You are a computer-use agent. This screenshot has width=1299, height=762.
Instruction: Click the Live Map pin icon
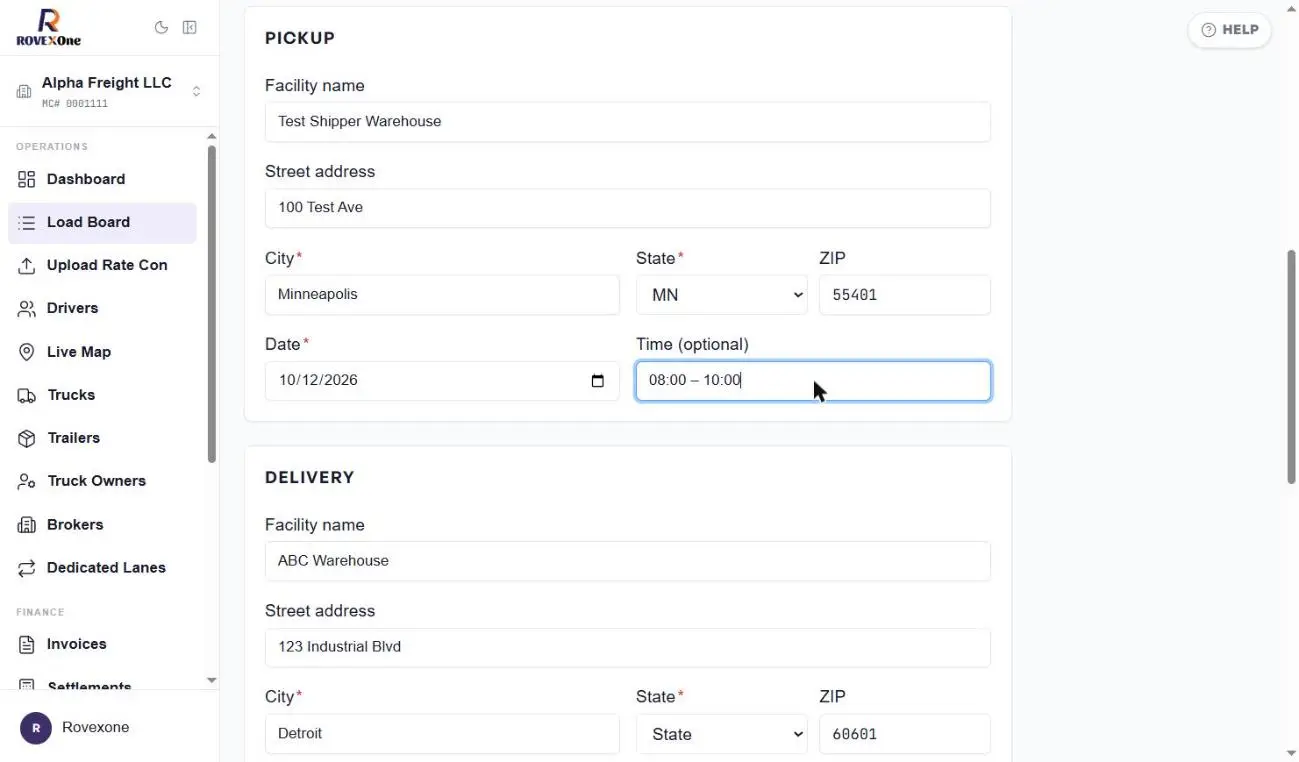[x=27, y=352]
